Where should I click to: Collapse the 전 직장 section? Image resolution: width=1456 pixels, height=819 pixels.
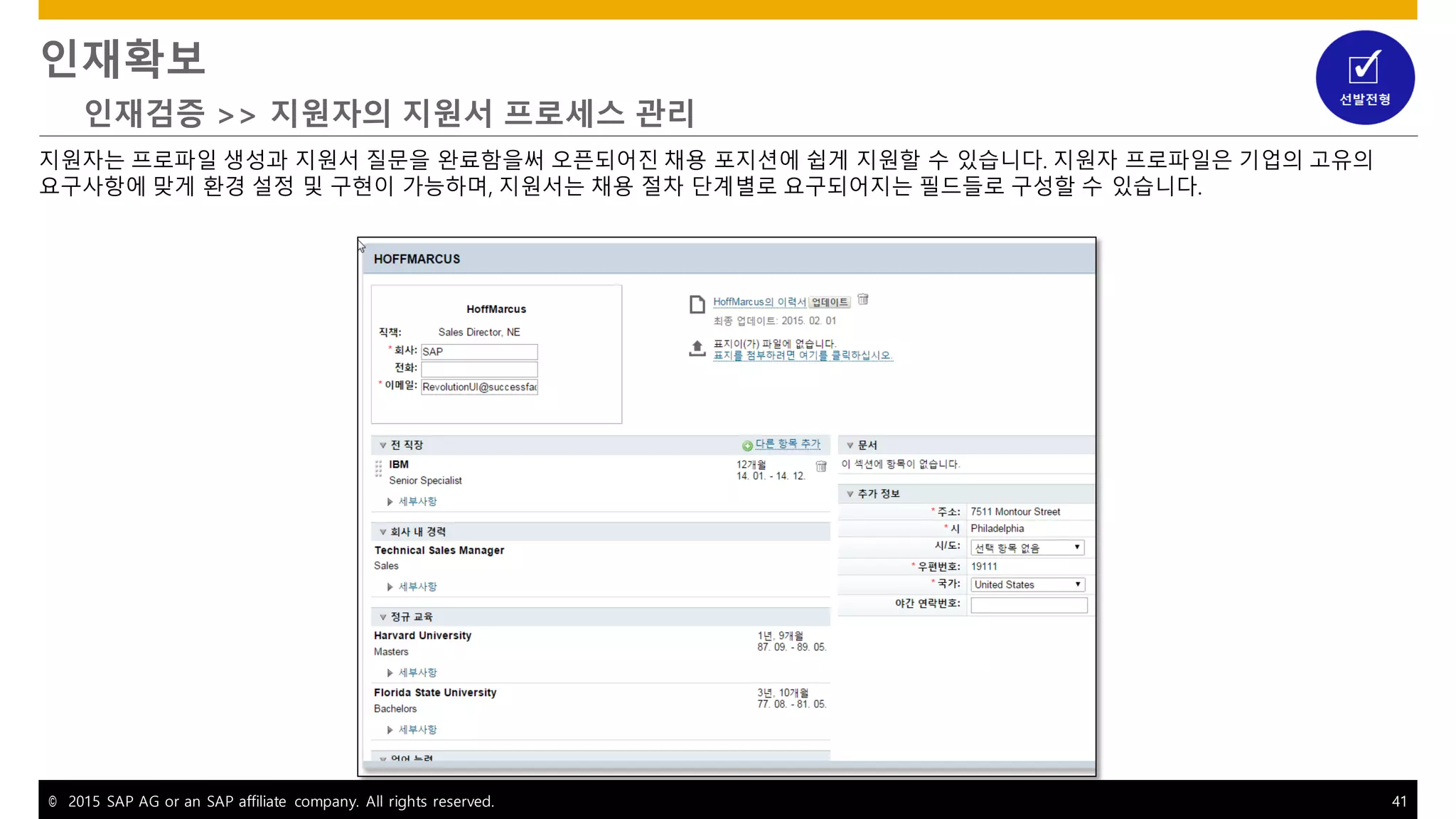coord(382,445)
